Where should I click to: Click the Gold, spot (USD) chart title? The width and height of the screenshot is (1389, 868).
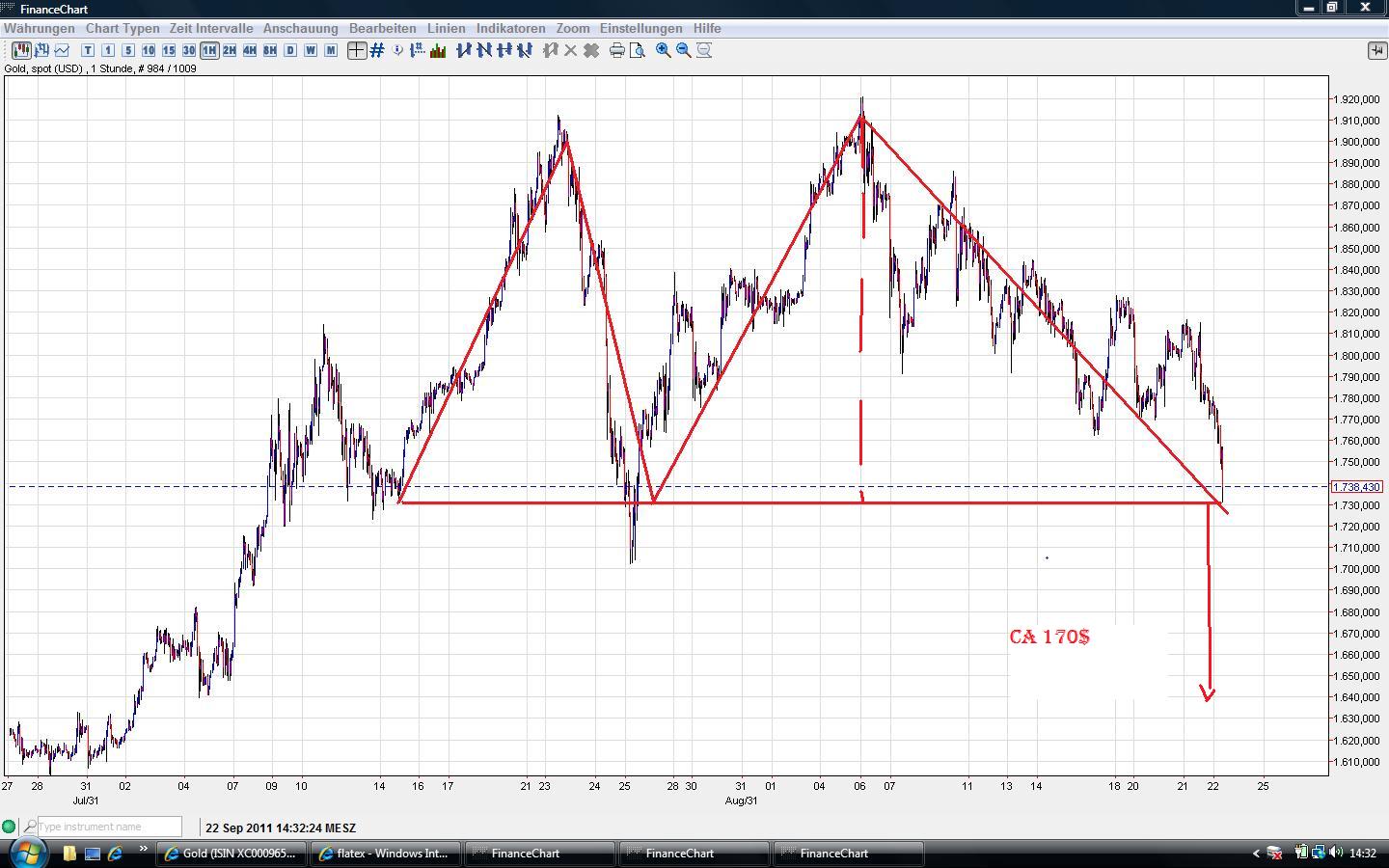[100, 68]
